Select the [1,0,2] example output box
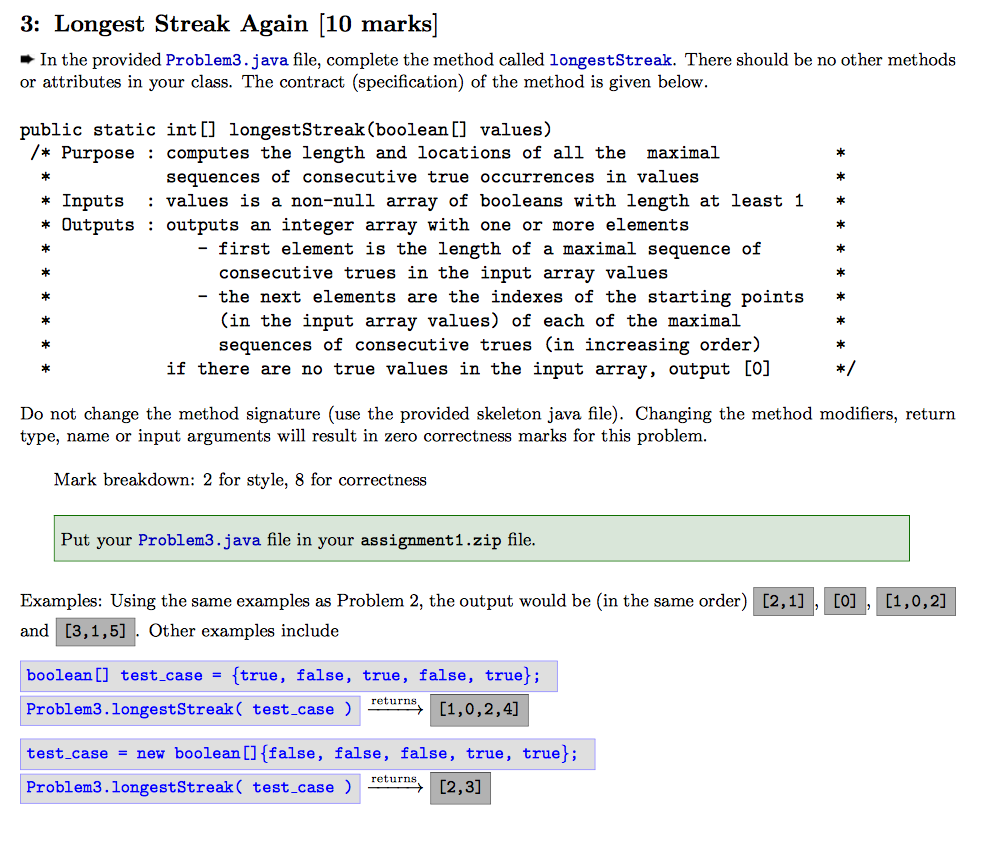This screenshot has height=842, width=1002. coord(915,602)
